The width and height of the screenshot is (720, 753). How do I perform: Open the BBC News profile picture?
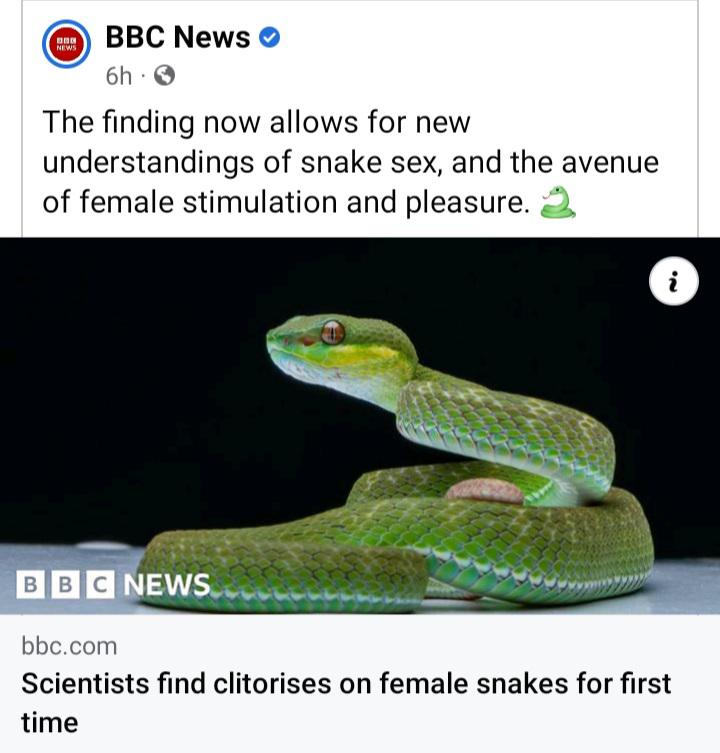[66, 44]
